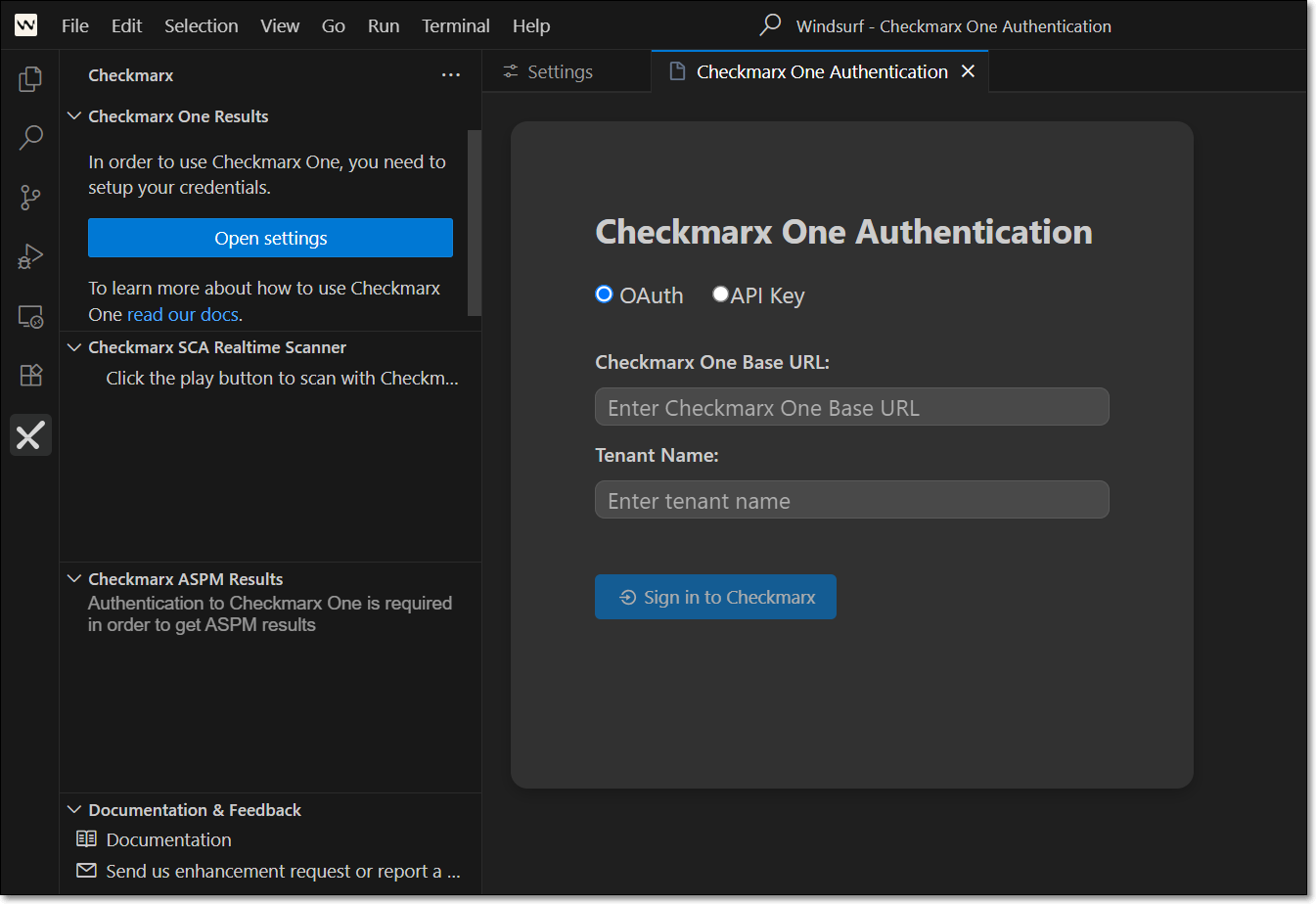The width and height of the screenshot is (1316, 904).
Task: Open the Explorer view in the activity bar
Action: click(30, 78)
